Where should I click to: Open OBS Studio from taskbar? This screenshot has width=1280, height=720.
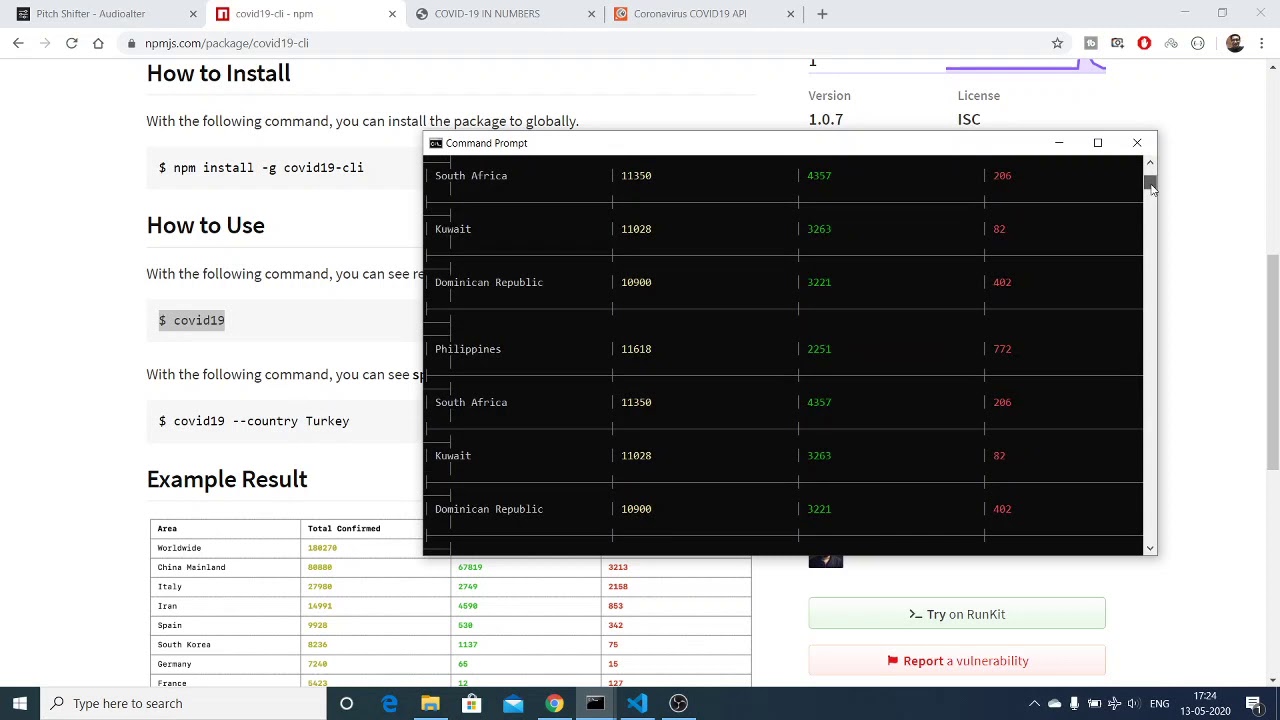click(x=678, y=703)
